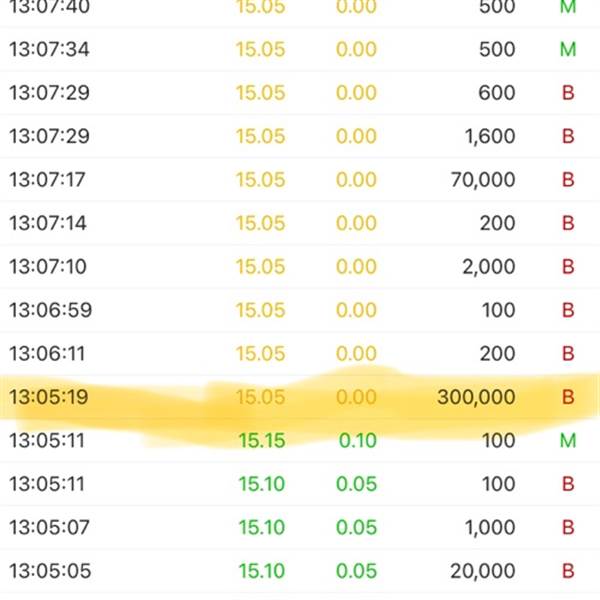The width and height of the screenshot is (600, 600).
Task: Click the 1,000 volume at 13:05:07
Action: [x=490, y=527]
